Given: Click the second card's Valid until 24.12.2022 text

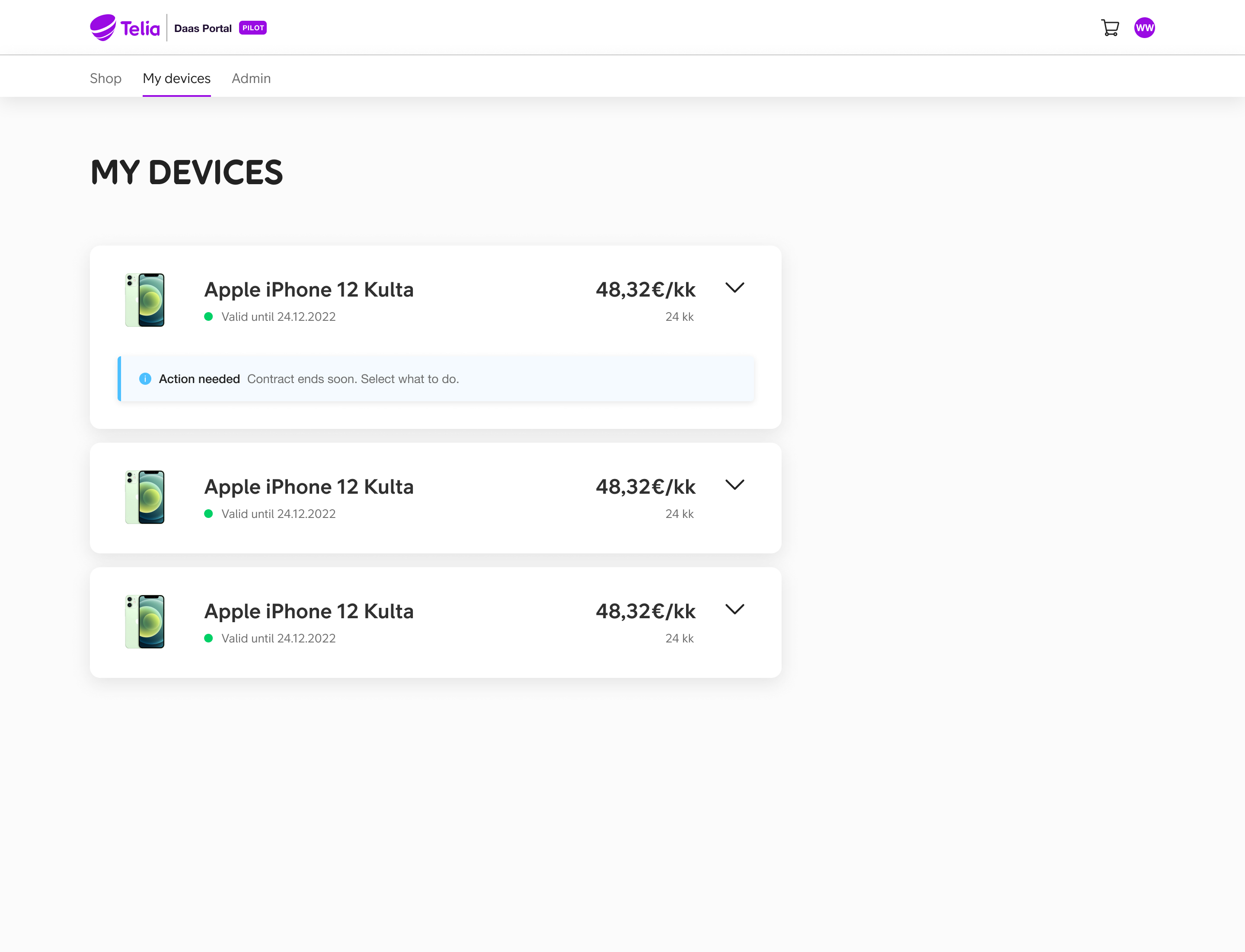Looking at the screenshot, I should (278, 514).
